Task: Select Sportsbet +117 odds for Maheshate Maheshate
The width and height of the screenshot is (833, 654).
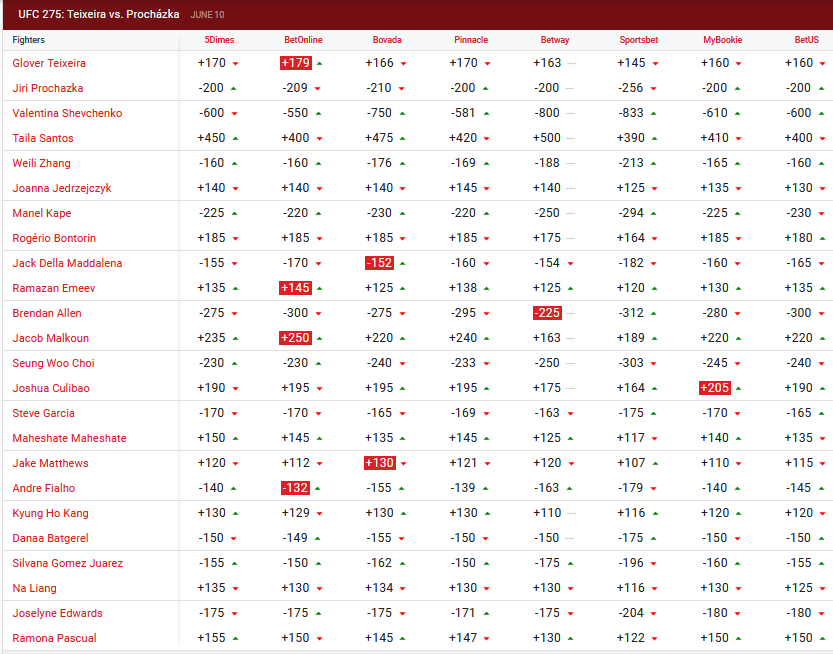Action: pyautogui.click(x=631, y=437)
